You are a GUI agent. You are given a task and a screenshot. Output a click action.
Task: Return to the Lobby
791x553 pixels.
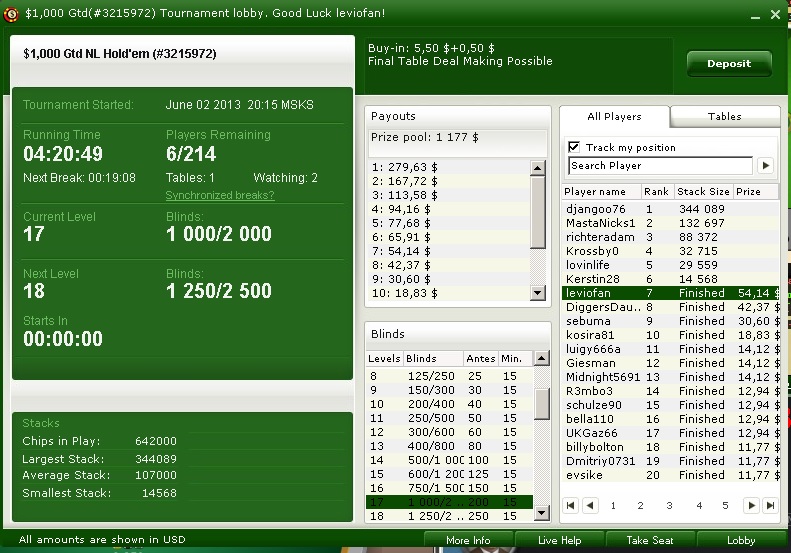click(741, 540)
